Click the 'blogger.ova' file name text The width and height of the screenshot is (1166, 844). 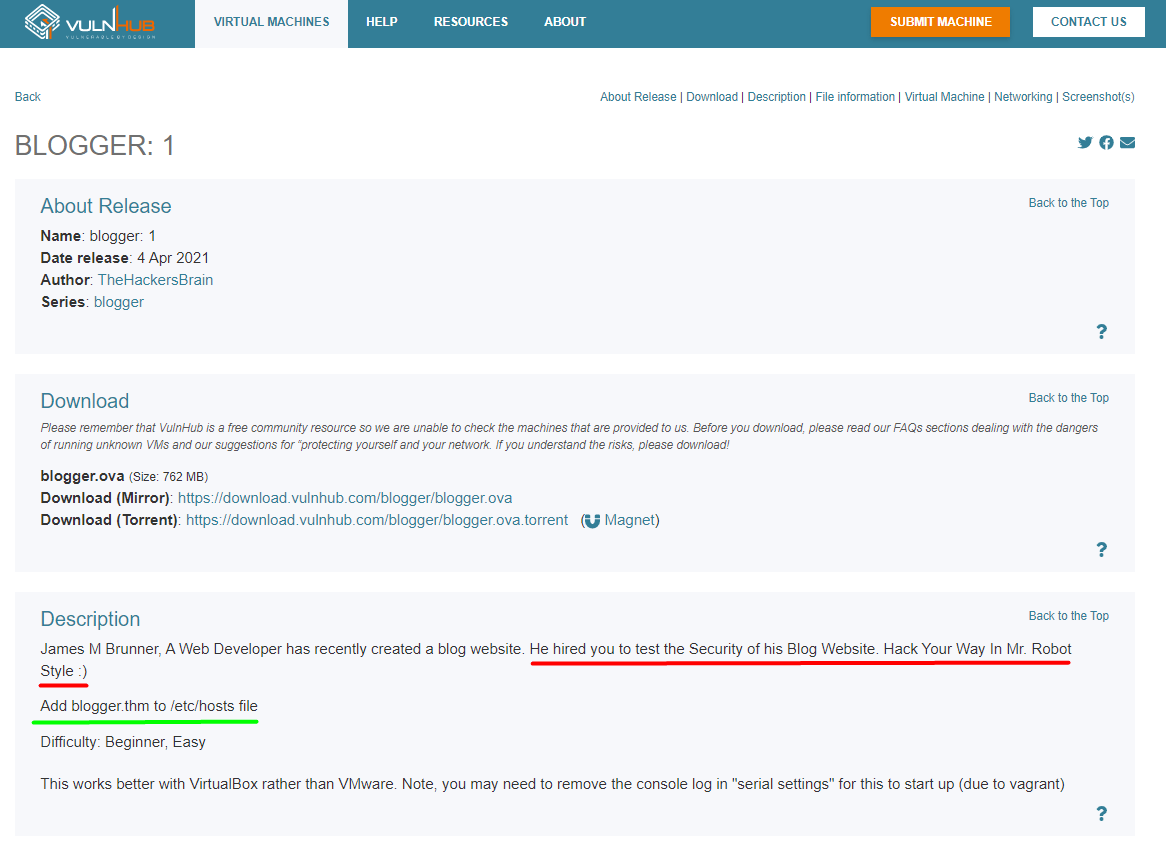click(x=82, y=476)
